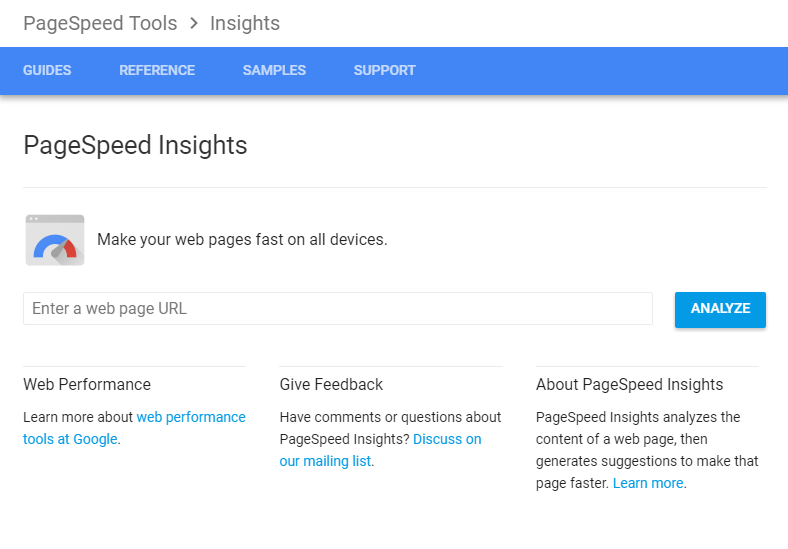
Task: Click the PageSpeed speedometer gauge icon
Action: [55, 240]
